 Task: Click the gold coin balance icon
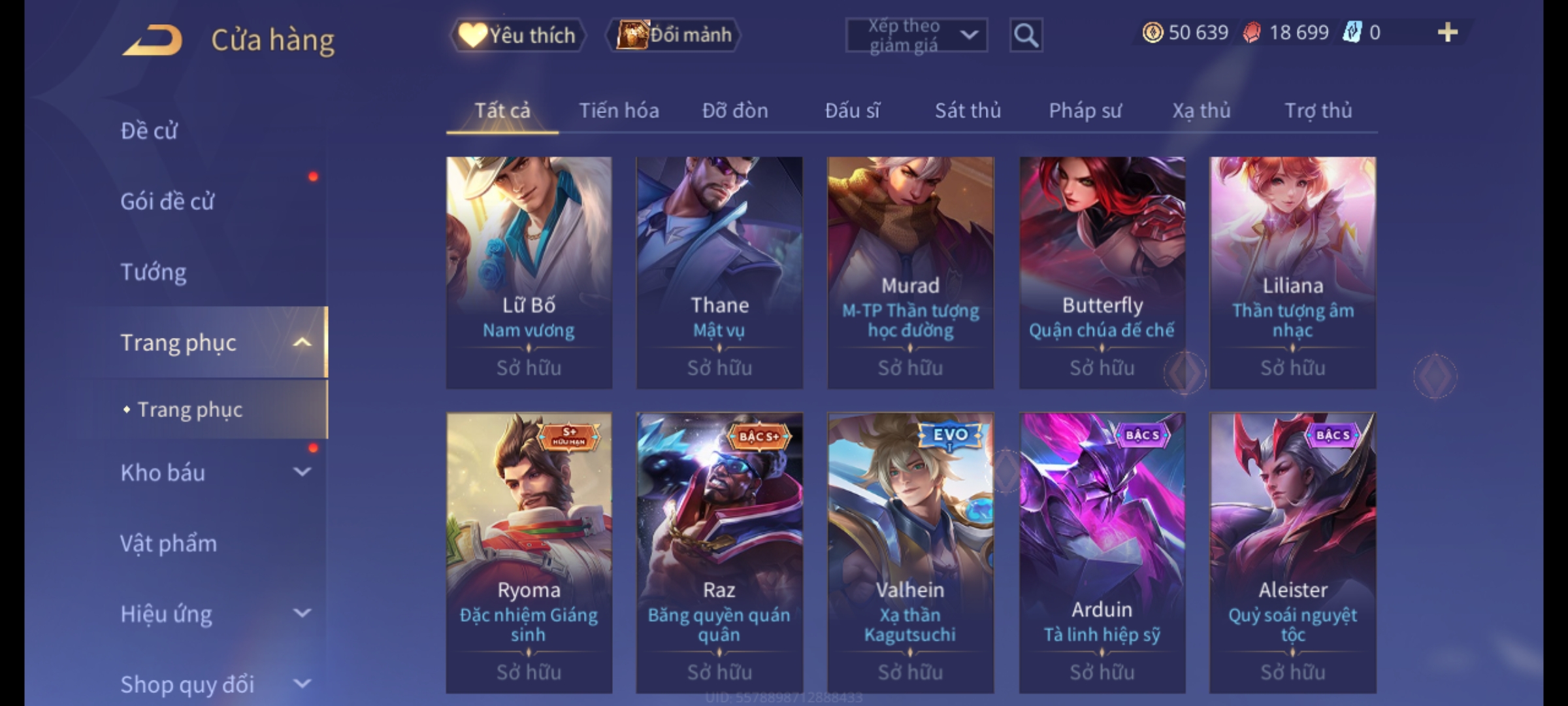coord(1152,32)
